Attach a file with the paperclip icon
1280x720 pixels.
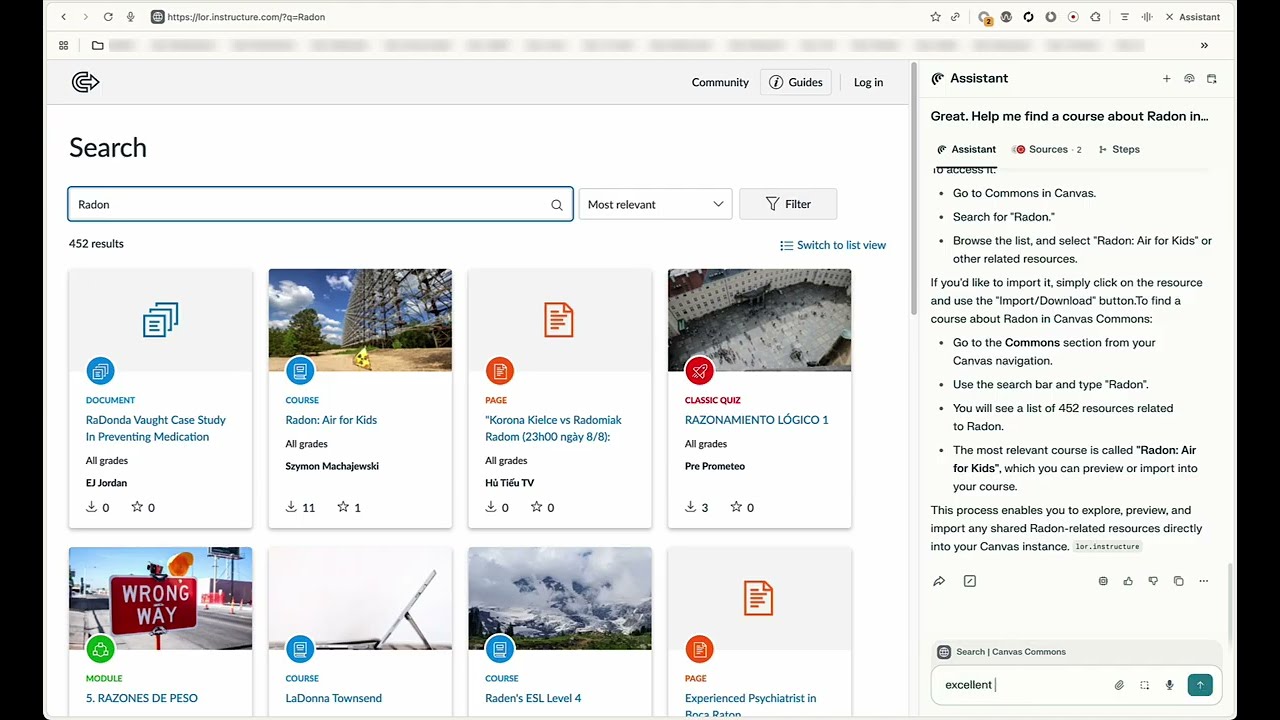[x=1119, y=685]
